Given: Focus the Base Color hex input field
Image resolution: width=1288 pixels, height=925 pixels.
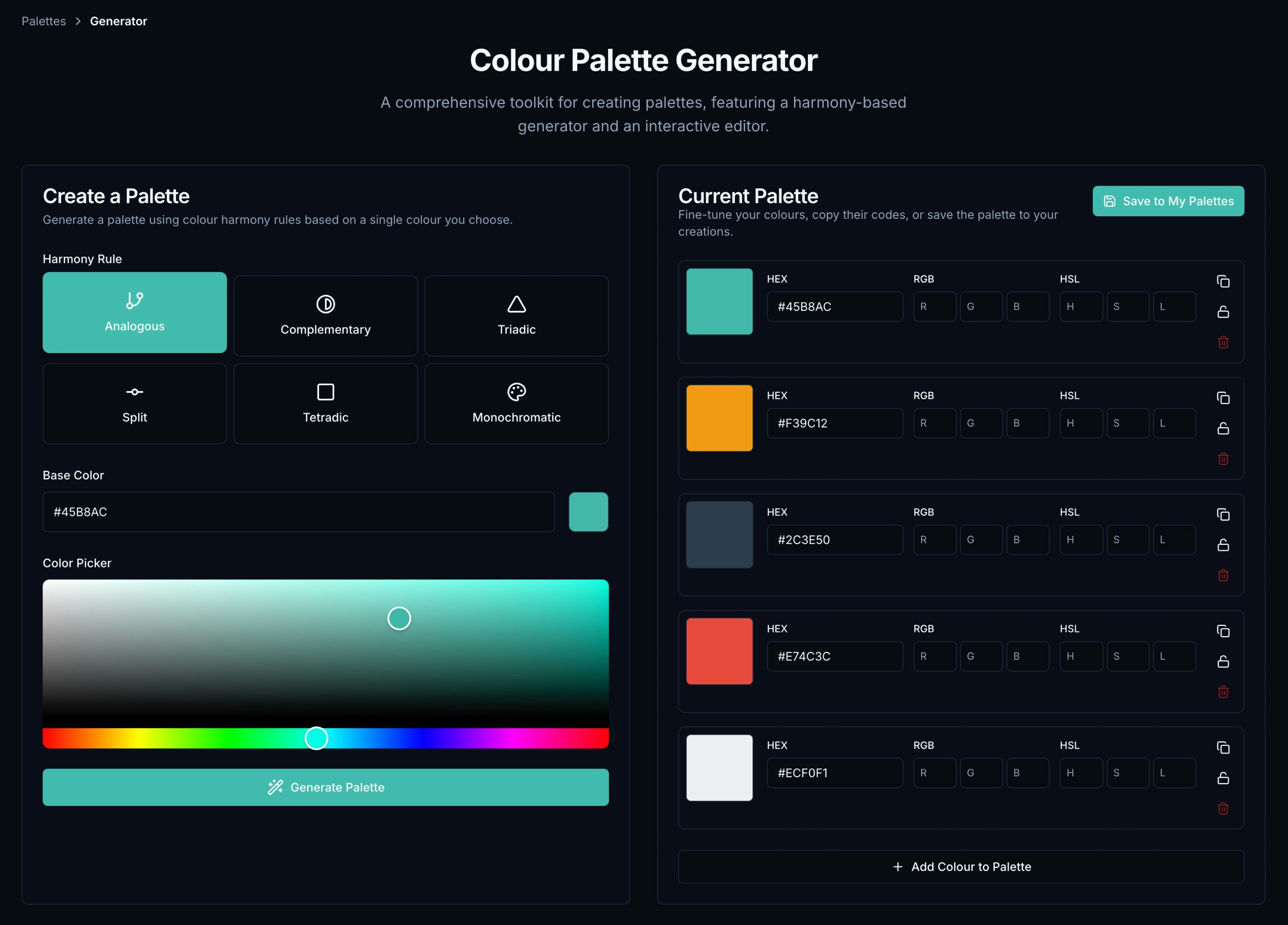Looking at the screenshot, I should pyautogui.click(x=298, y=512).
